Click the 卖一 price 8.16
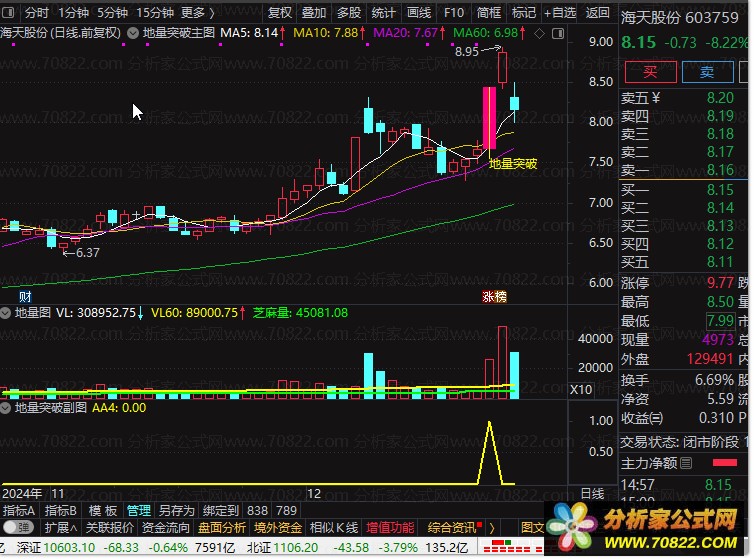754x559 pixels. point(720,170)
